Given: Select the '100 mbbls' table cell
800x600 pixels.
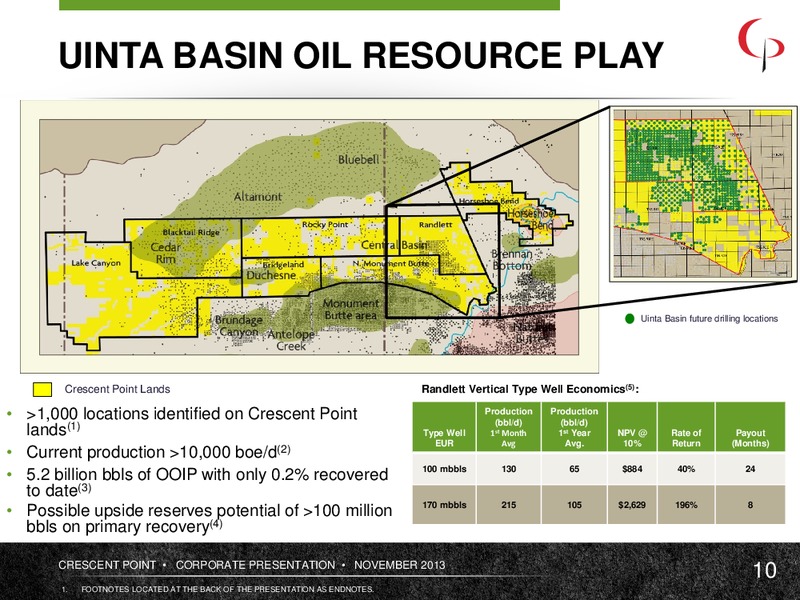Looking at the screenshot, I should pyautogui.click(x=444, y=469).
